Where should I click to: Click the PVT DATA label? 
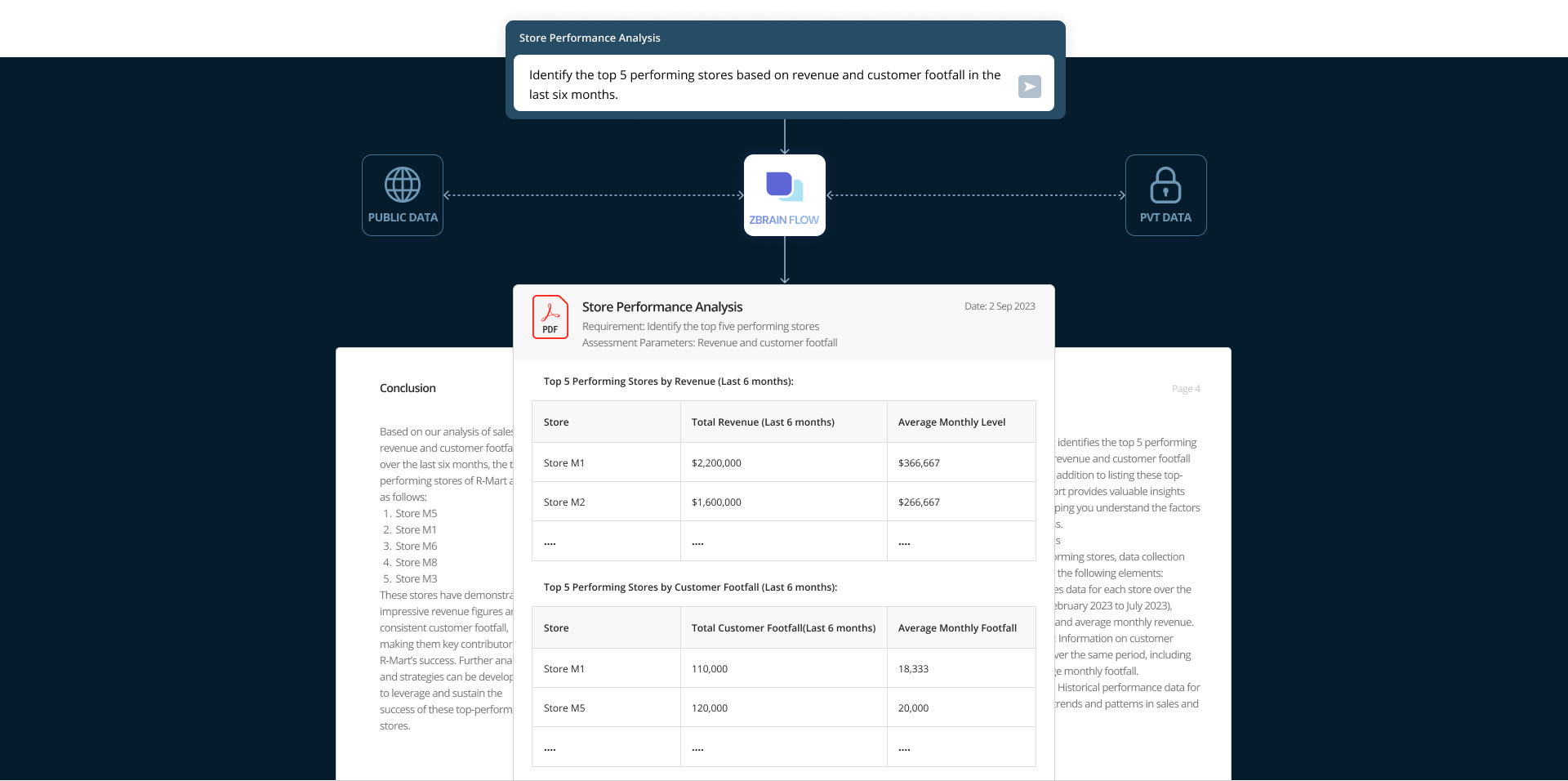coord(1165,217)
